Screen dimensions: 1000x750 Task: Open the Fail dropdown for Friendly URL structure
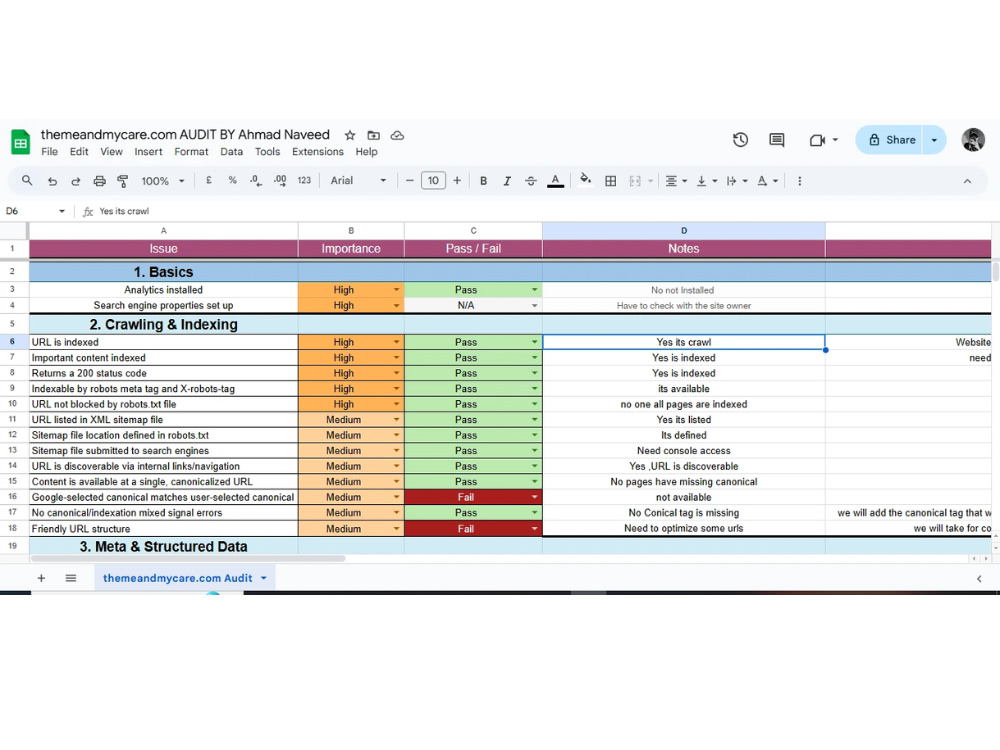(x=534, y=529)
